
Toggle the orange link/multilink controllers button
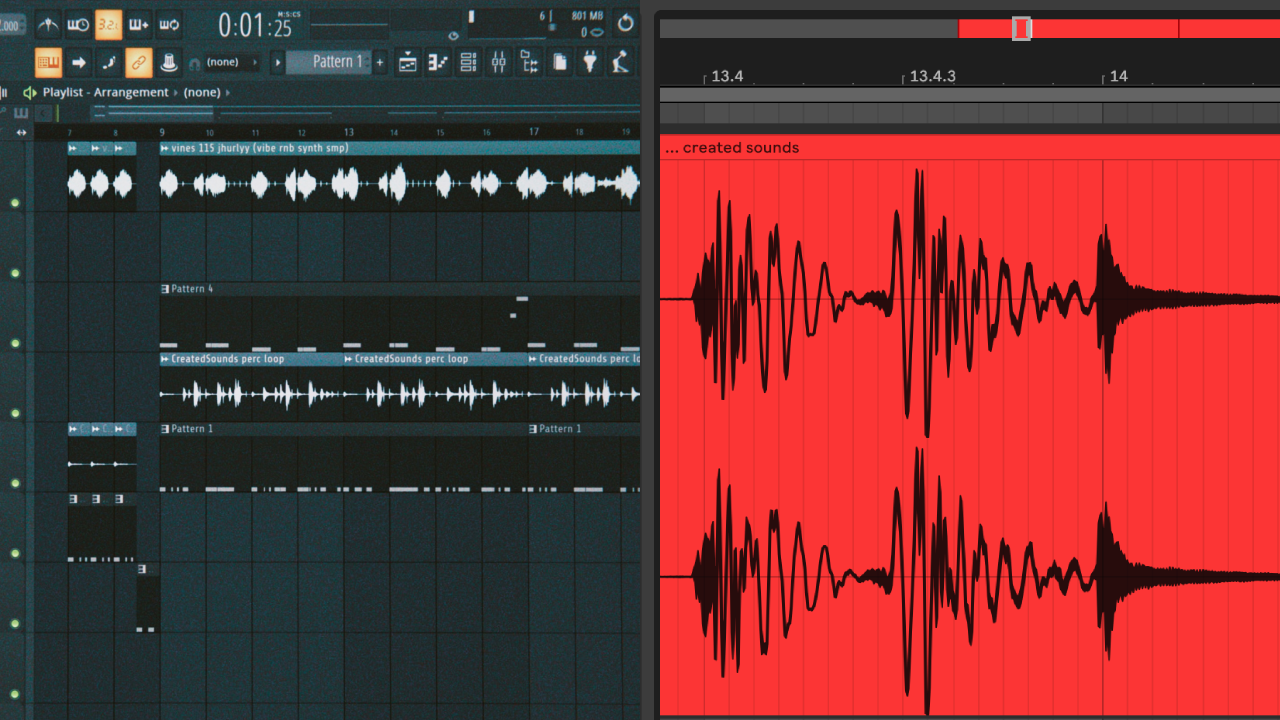[x=139, y=62]
